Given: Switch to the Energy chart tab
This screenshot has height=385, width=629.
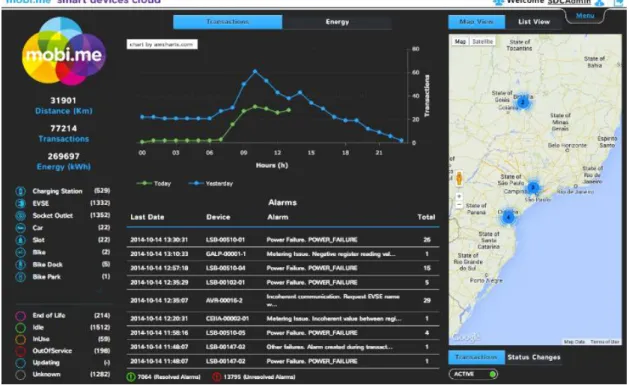Looking at the screenshot, I should [337, 22].
